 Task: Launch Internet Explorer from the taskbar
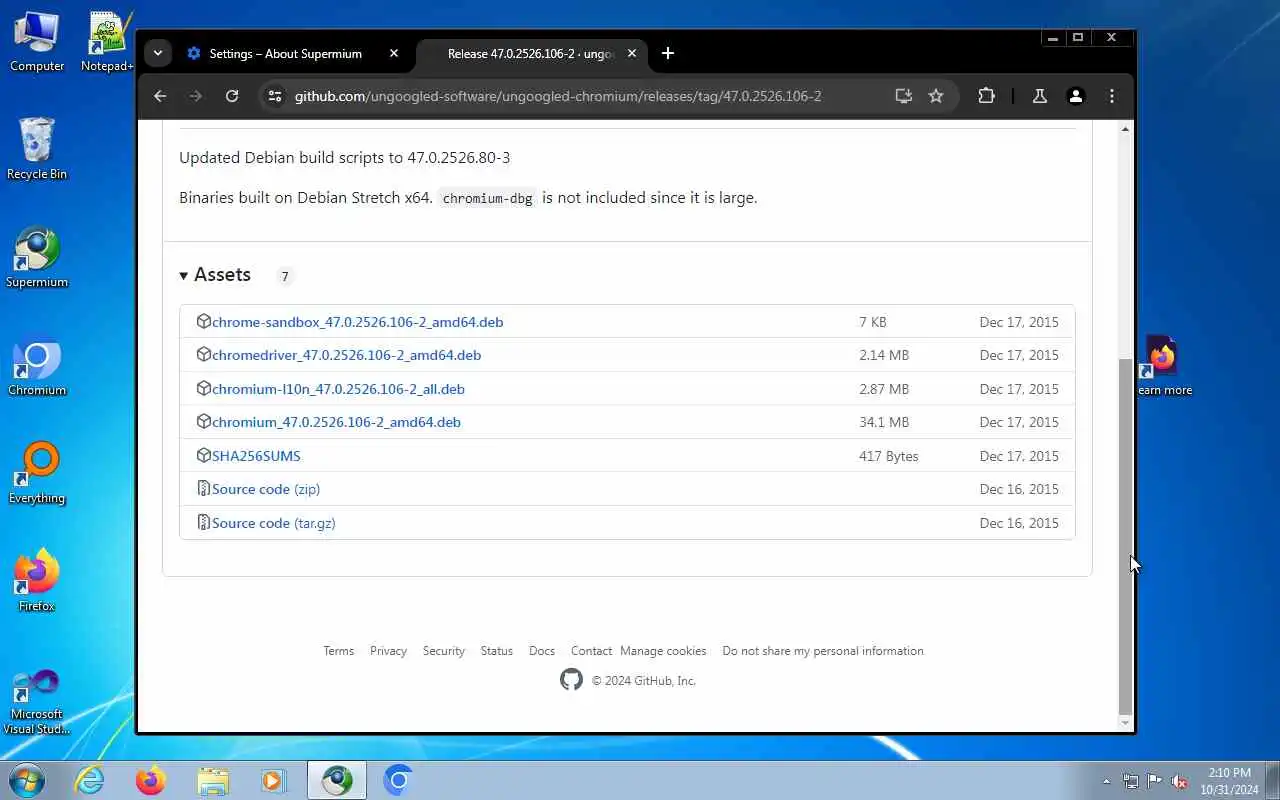pyautogui.click(x=90, y=780)
